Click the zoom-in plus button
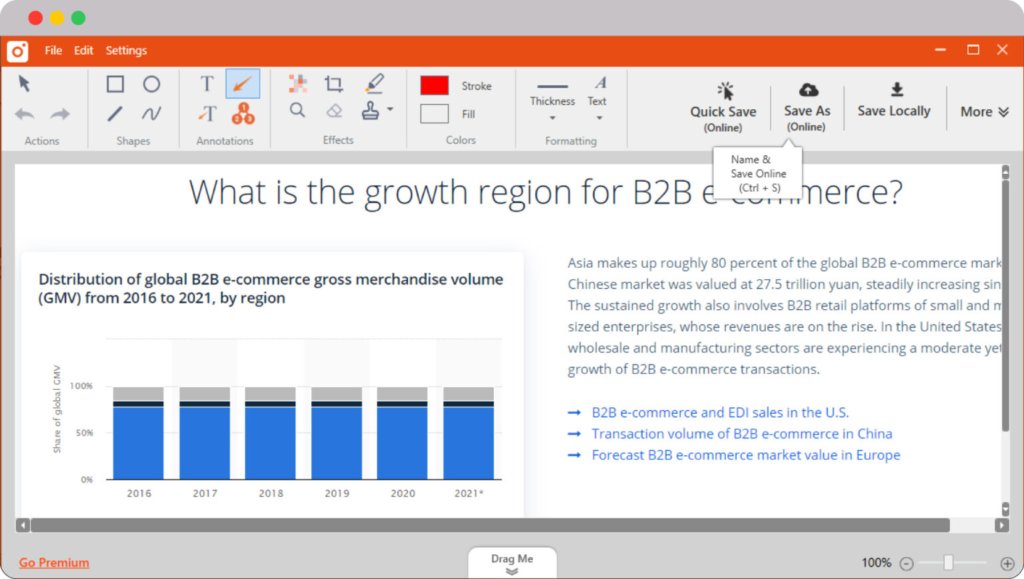1024x579 pixels. [x=1006, y=563]
